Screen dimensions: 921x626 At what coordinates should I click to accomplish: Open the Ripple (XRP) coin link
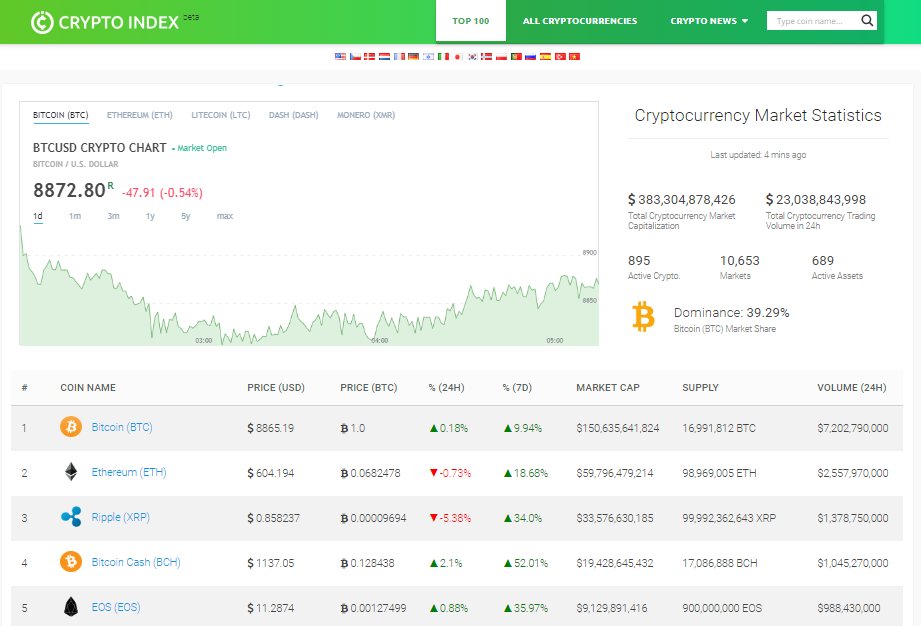(120, 517)
